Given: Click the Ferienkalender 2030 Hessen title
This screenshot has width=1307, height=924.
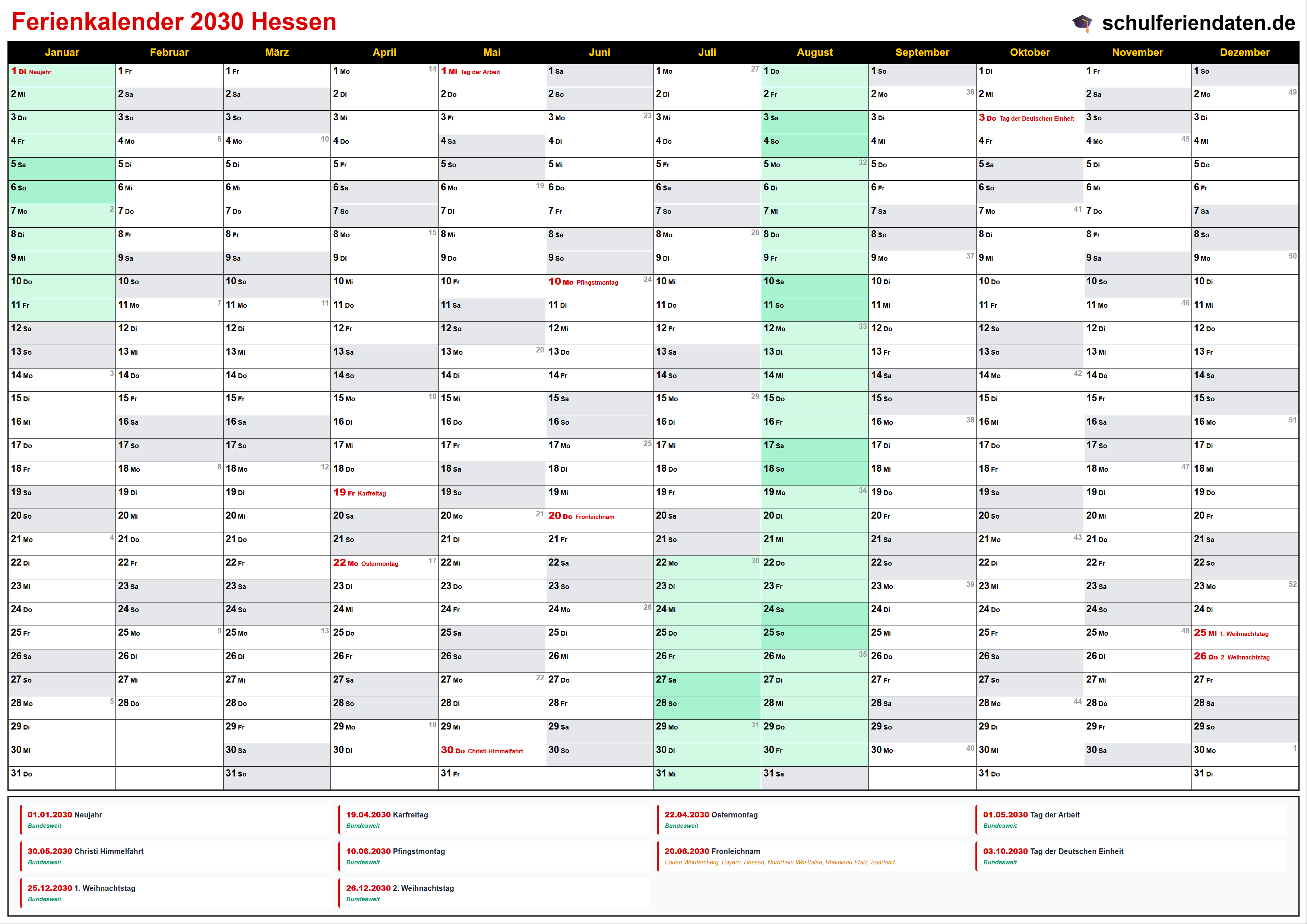Looking at the screenshot, I should [x=174, y=22].
